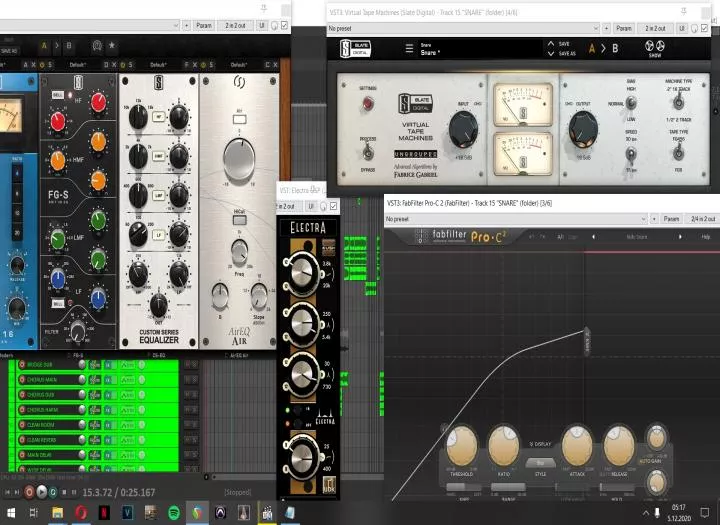
Task: Open Netflix from the taskbar
Action: (x=105, y=513)
